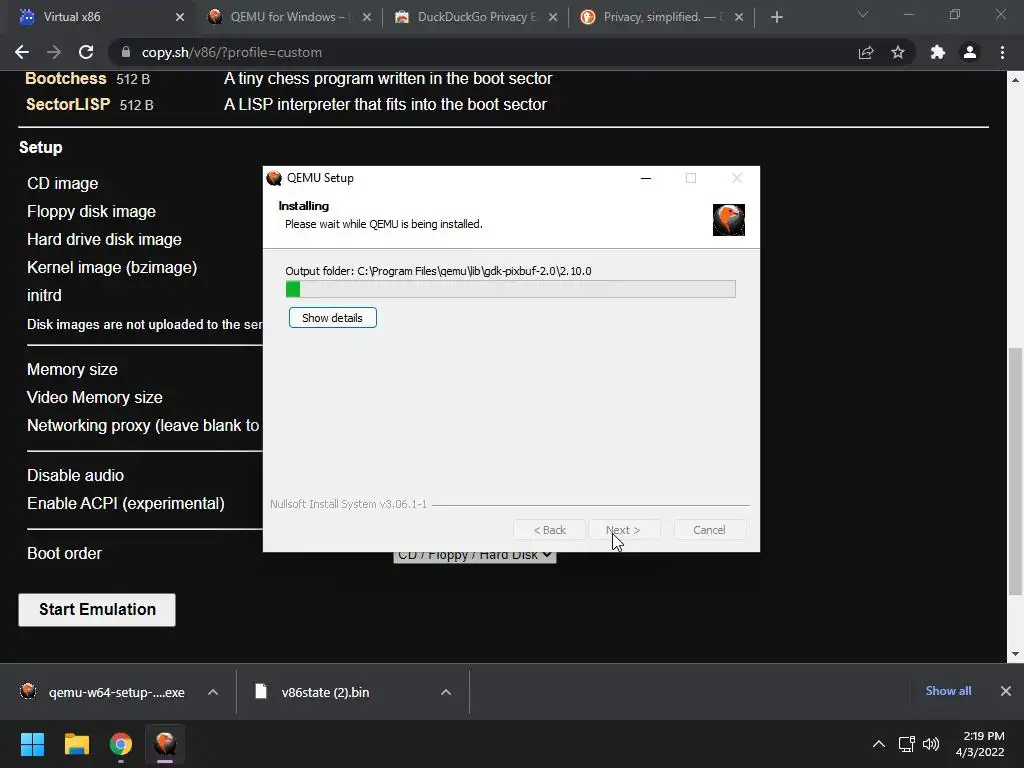
Task: Open the Boot order dropdown
Action: (x=475, y=555)
